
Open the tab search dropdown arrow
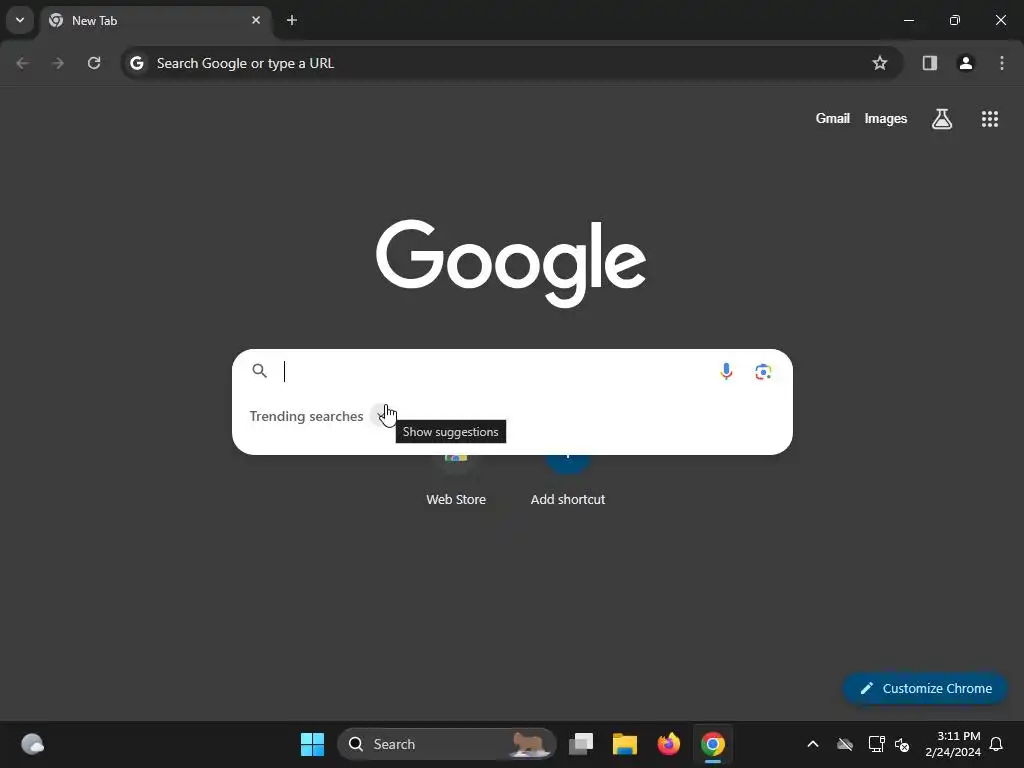(20, 20)
